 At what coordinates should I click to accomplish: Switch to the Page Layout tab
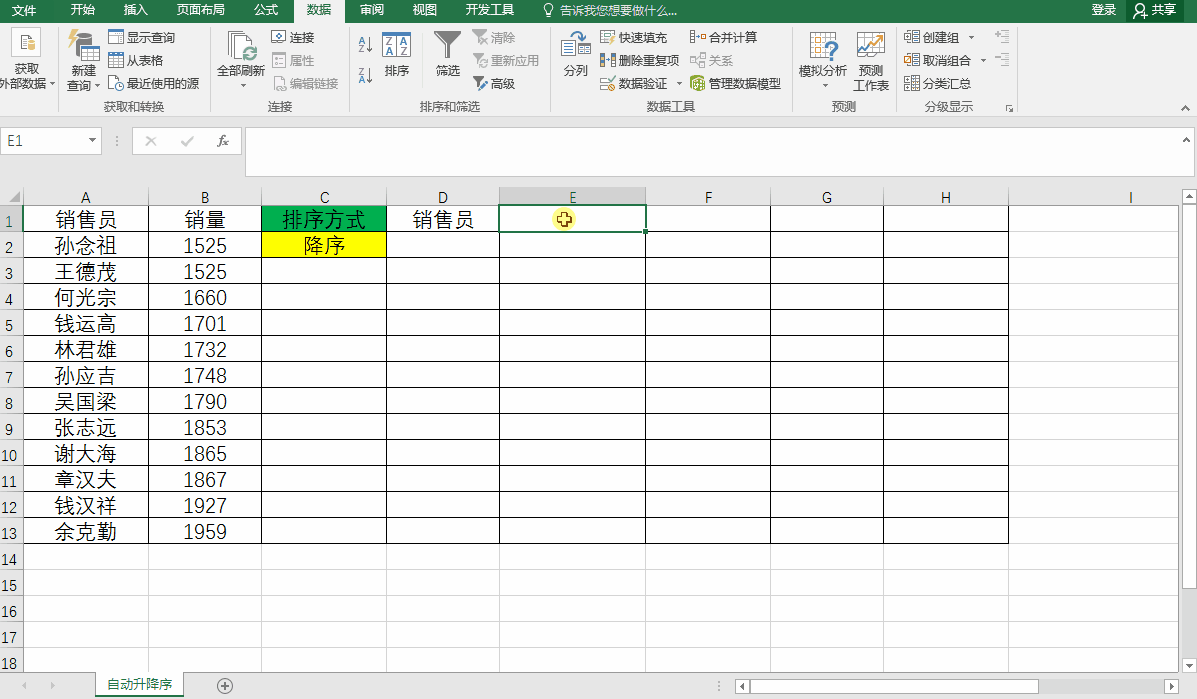(x=200, y=10)
